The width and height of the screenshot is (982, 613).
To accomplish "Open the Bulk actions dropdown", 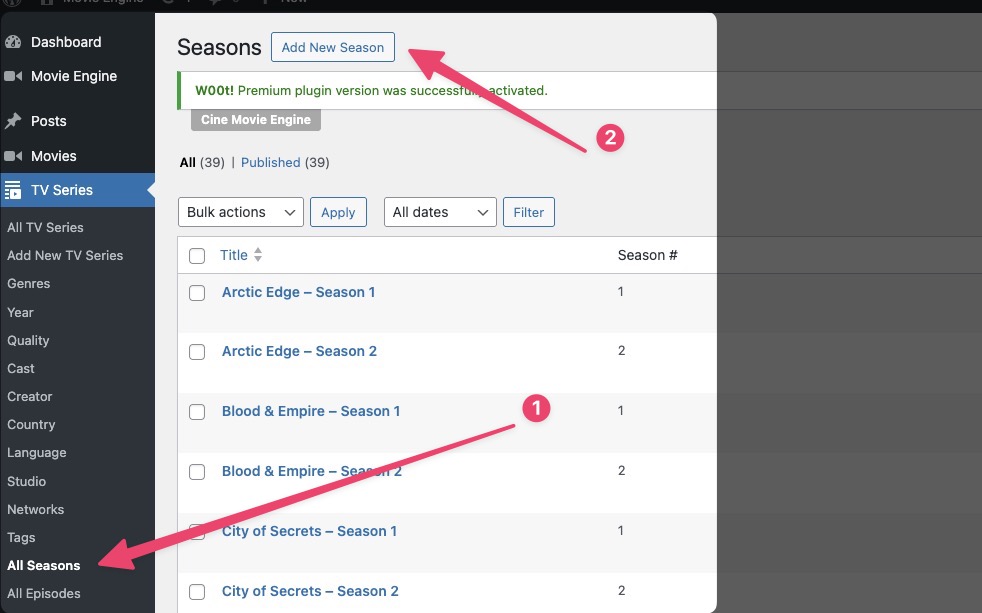I will point(240,212).
